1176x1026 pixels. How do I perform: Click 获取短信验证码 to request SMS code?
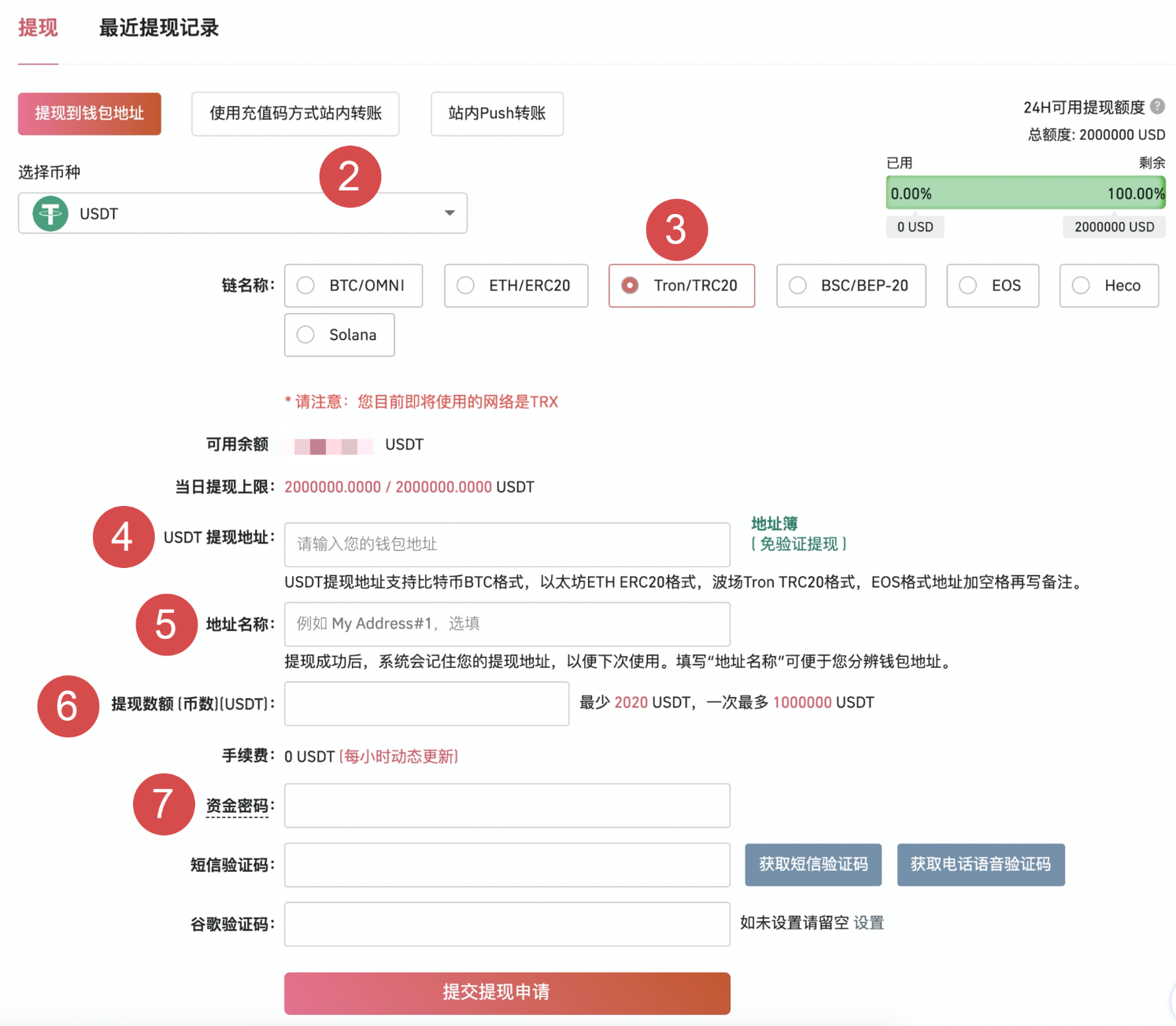tap(813, 865)
